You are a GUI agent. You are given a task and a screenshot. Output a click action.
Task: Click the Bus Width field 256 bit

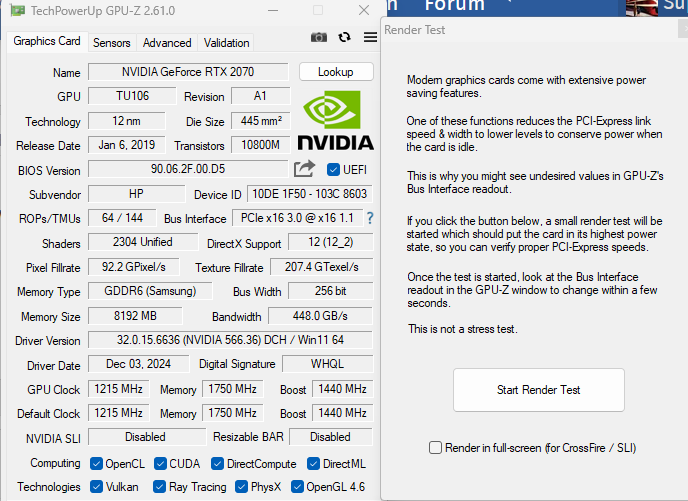(x=330, y=291)
